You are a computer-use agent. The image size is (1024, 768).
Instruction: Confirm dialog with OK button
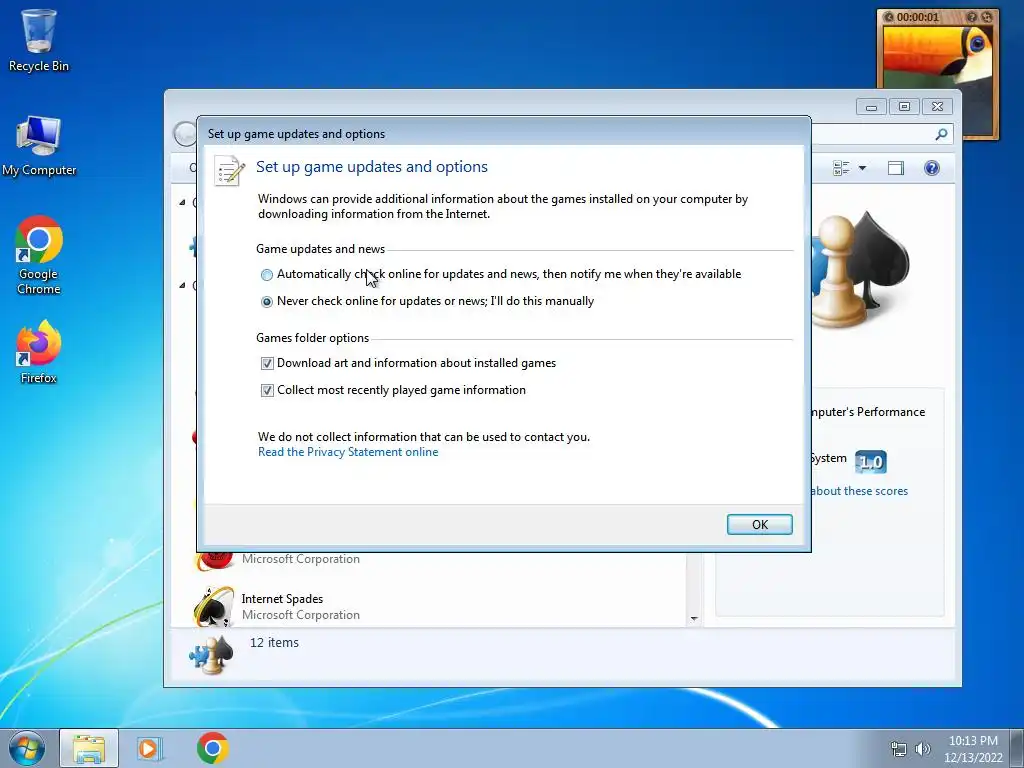(x=760, y=524)
